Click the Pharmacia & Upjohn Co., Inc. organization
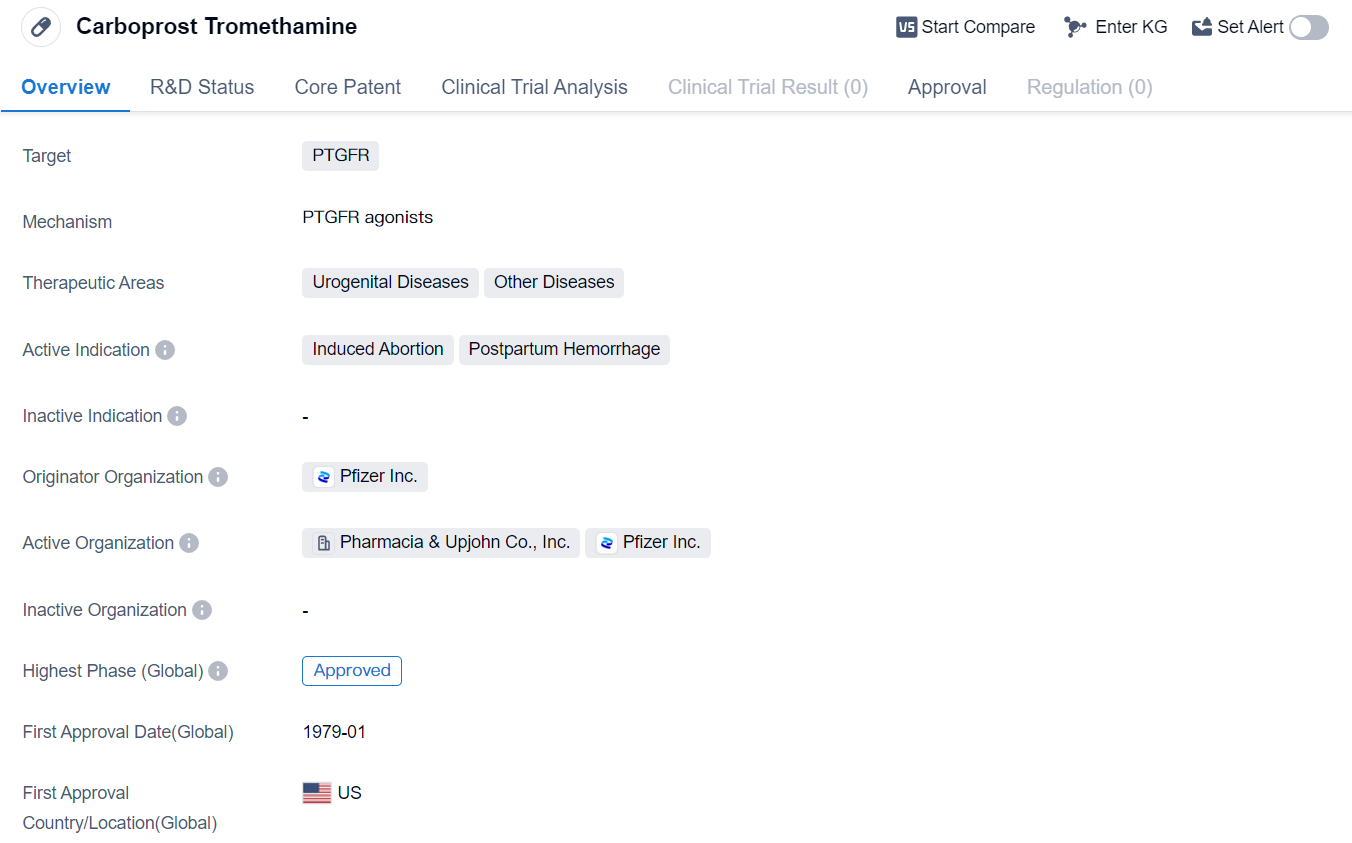This screenshot has height=843, width=1352. [441, 543]
